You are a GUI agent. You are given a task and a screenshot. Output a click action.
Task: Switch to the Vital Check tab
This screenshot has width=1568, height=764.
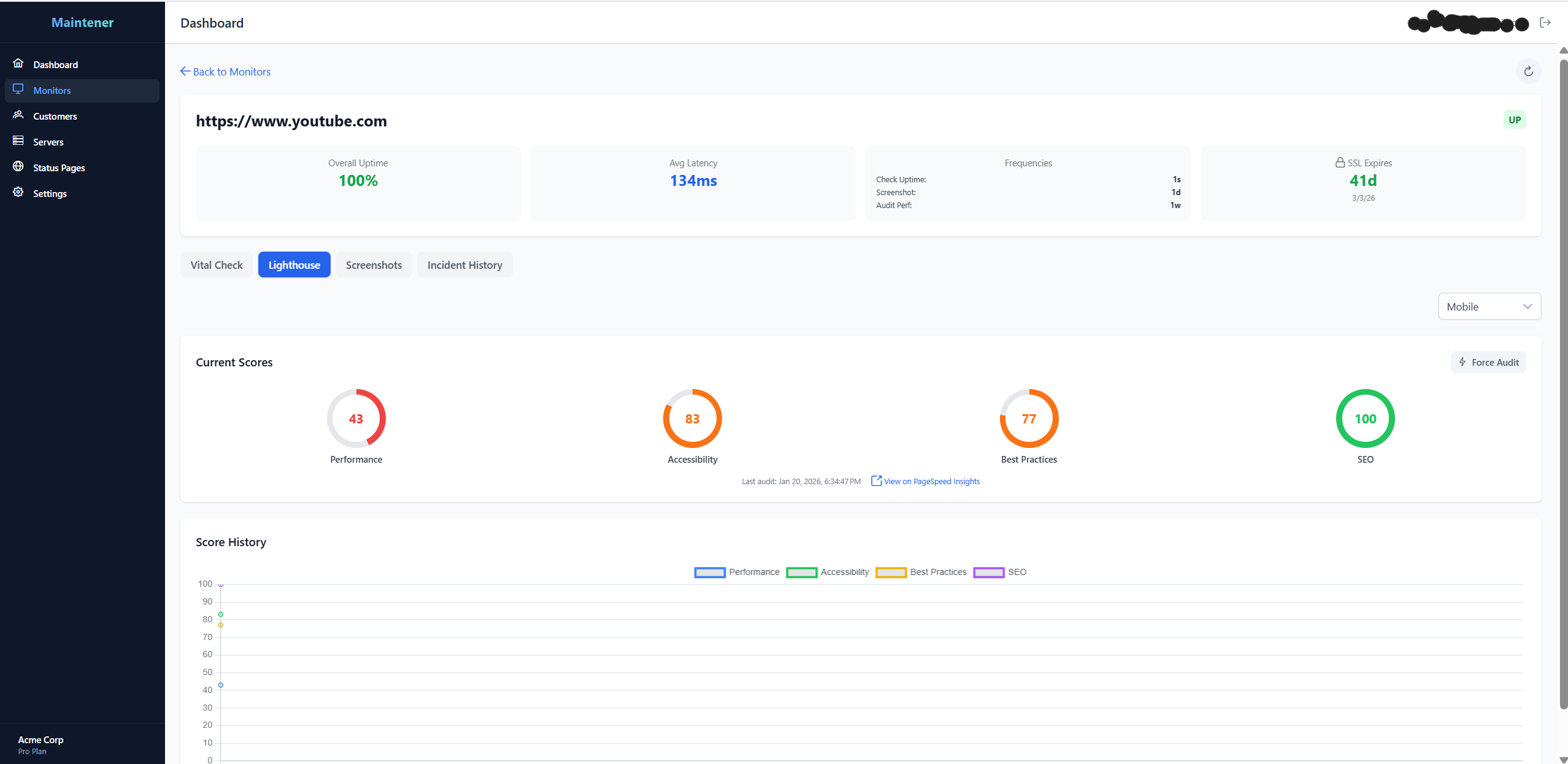(x=216, y=264)
